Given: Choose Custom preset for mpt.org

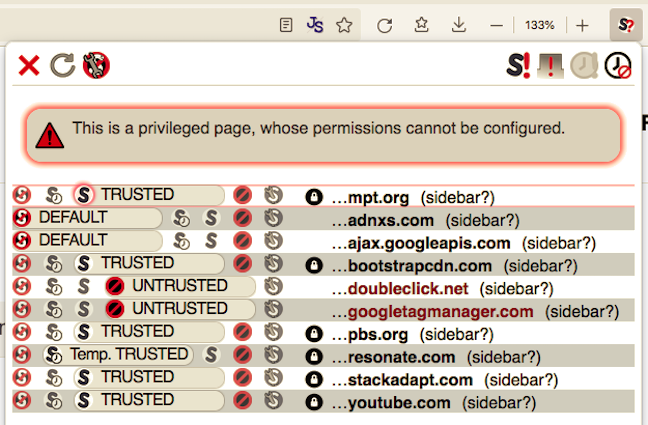Looking at the screenshot, I should 274,195.
